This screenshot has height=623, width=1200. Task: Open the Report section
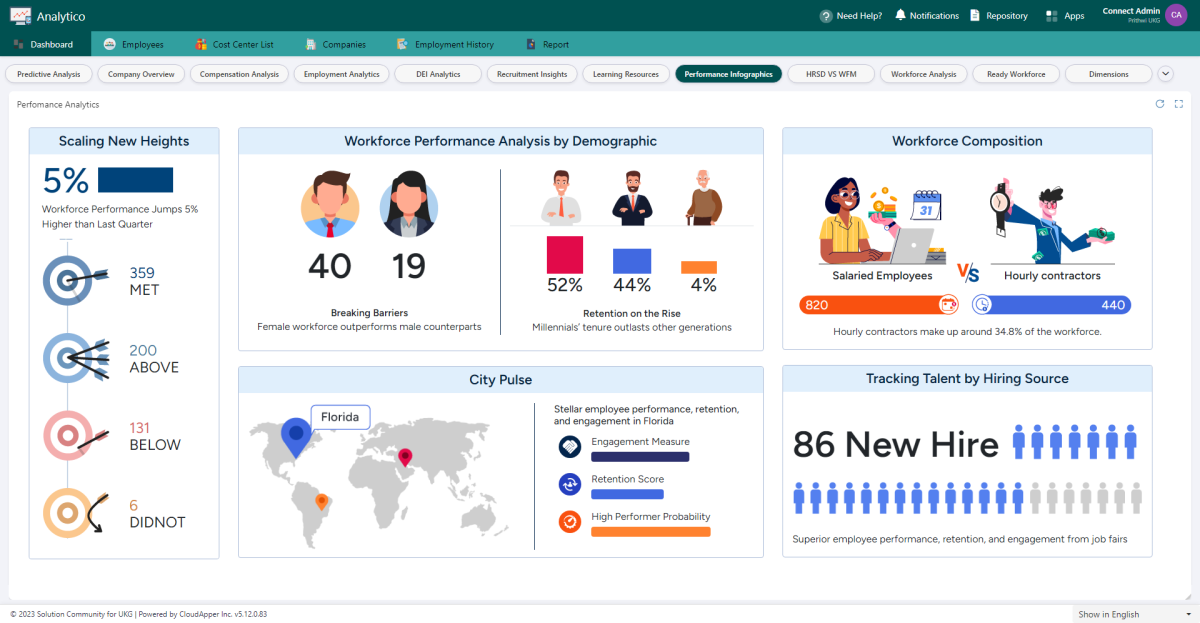coord(548,44)
